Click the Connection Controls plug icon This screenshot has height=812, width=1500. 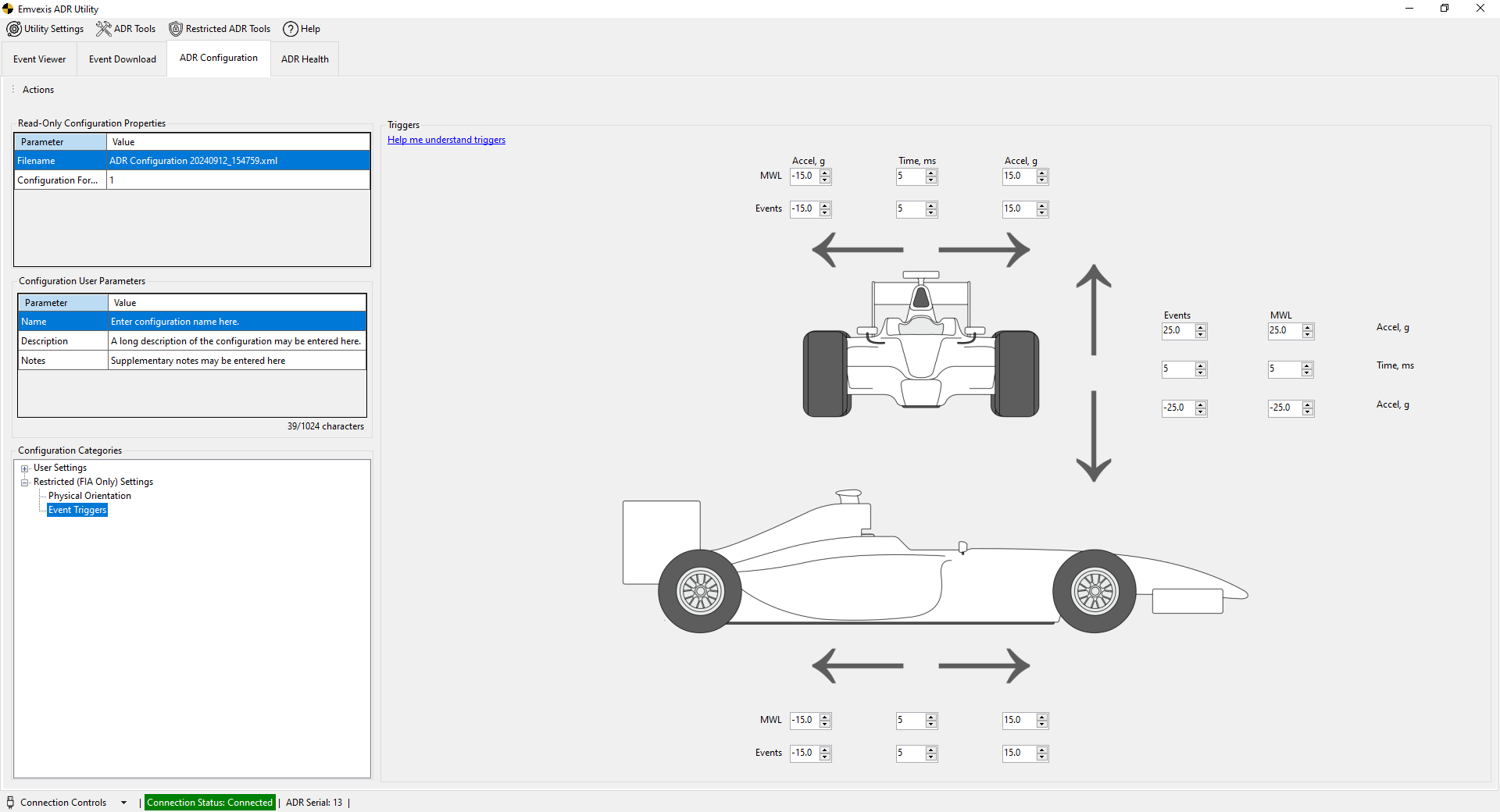click(x=10, y=802)
